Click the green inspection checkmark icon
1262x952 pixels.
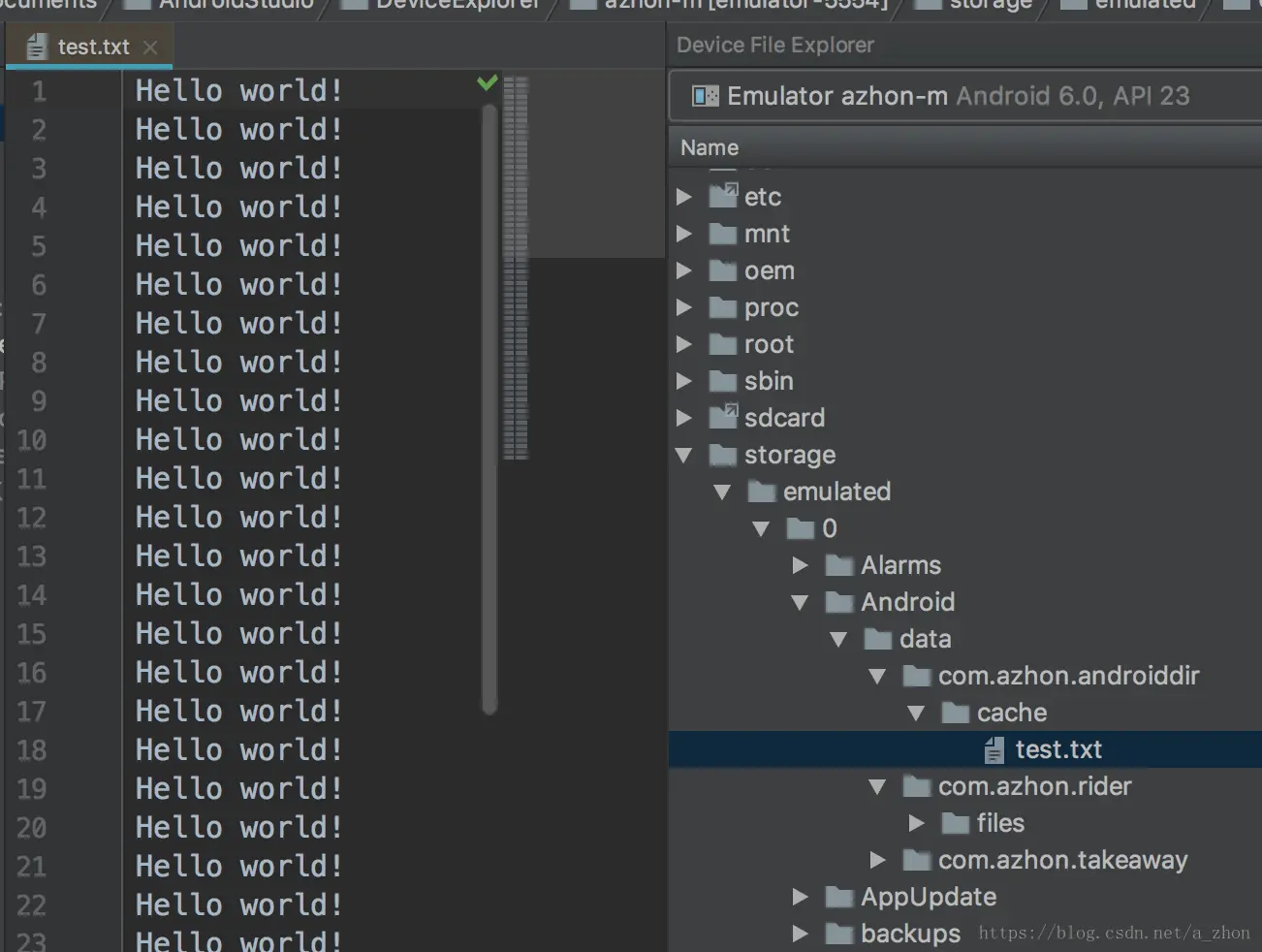click(488, 83)
